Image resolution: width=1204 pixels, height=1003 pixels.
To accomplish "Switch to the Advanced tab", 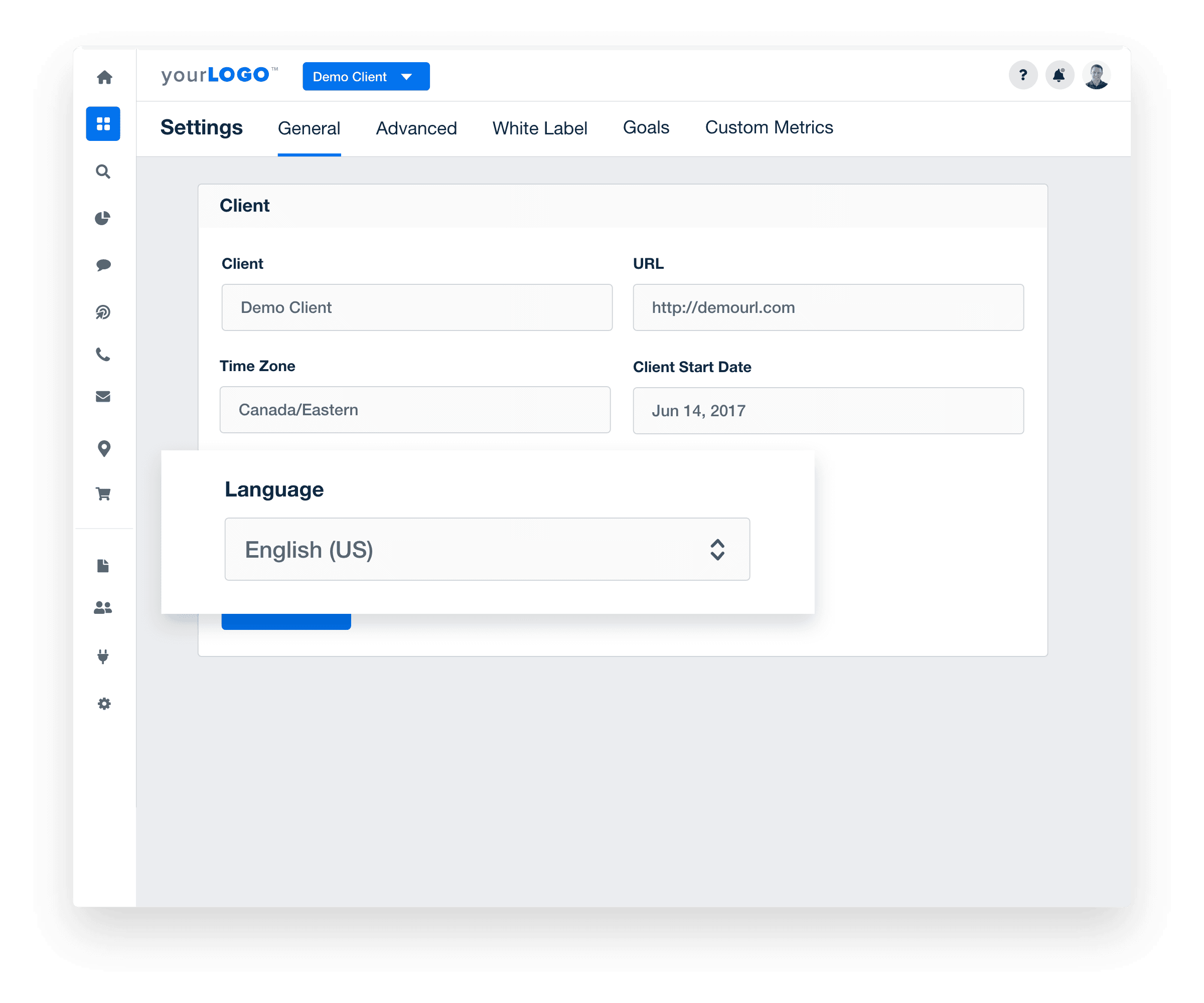I will tap(416, 128).
